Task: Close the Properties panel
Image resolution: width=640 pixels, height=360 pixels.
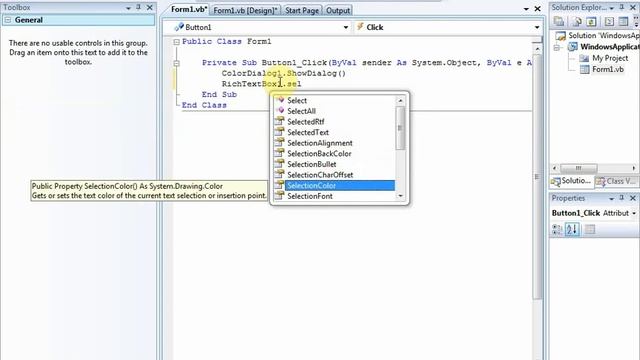Action: (633, 198)
